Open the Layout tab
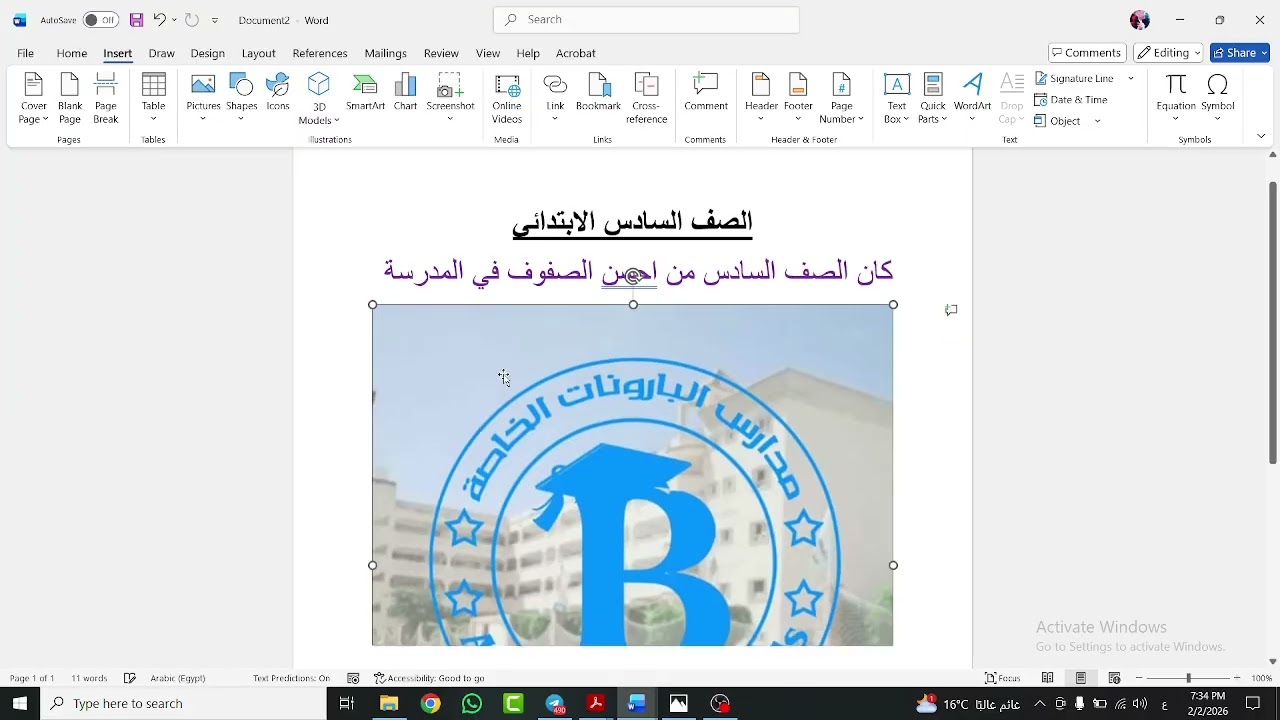Viewport: 1280px width, 720px height. (x=258, y=53)
